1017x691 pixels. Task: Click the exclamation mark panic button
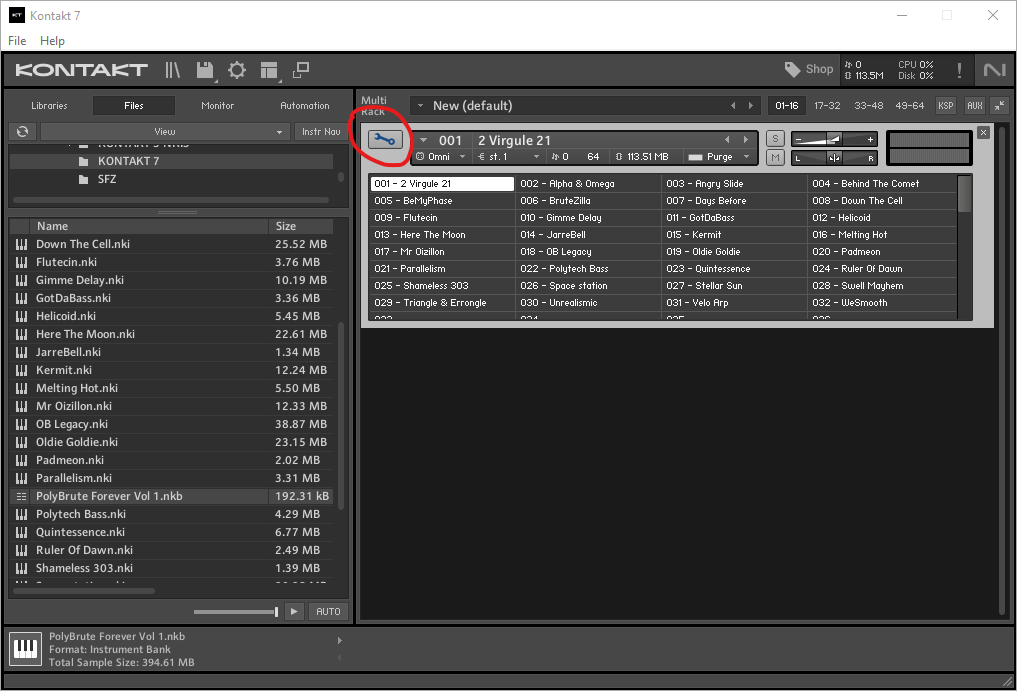coord(959,70)
